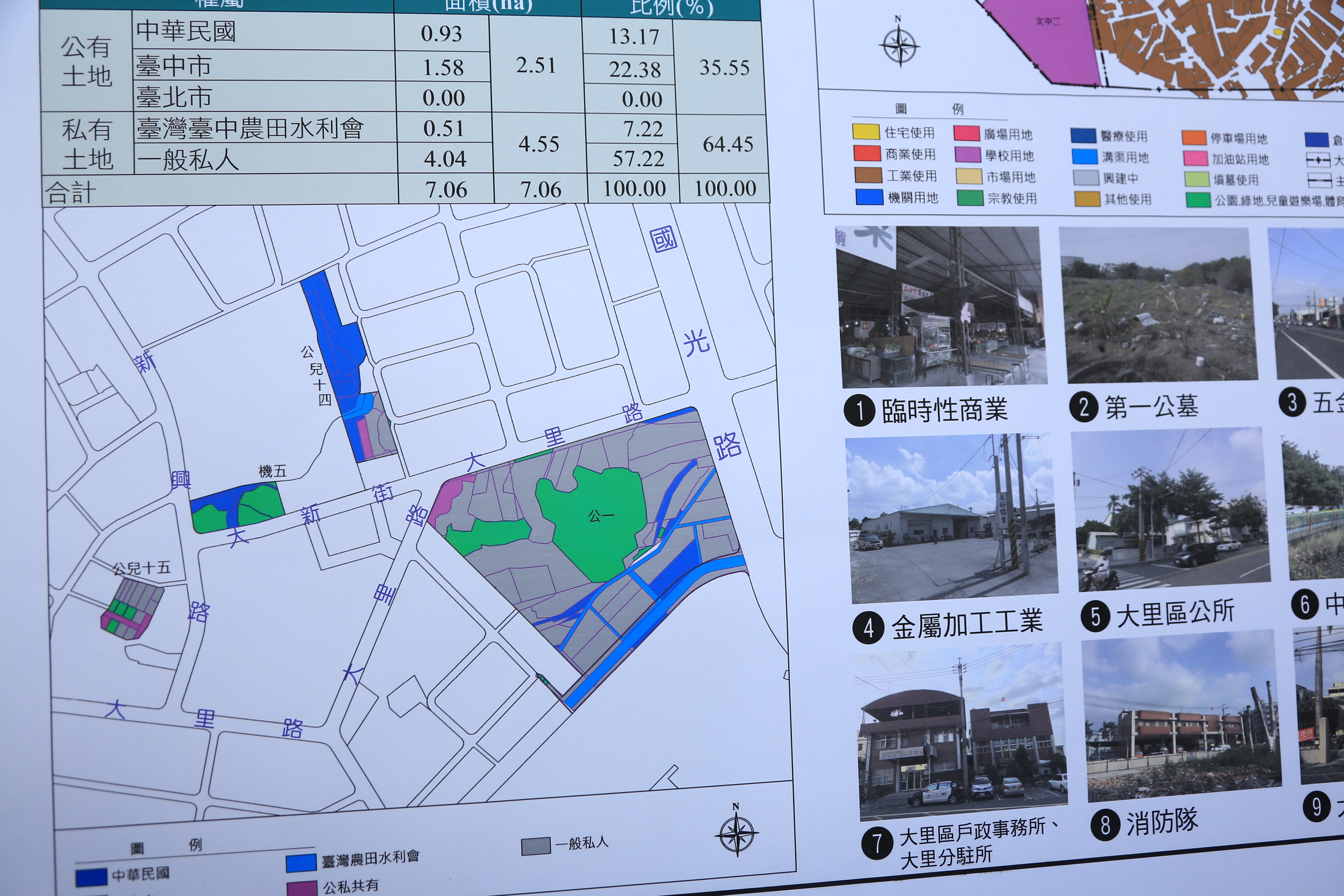The height and width of the screenshot is (896, 1344).
Task: Open the 金屬加工工業 factory photo
Action: (x=952, y=518)
